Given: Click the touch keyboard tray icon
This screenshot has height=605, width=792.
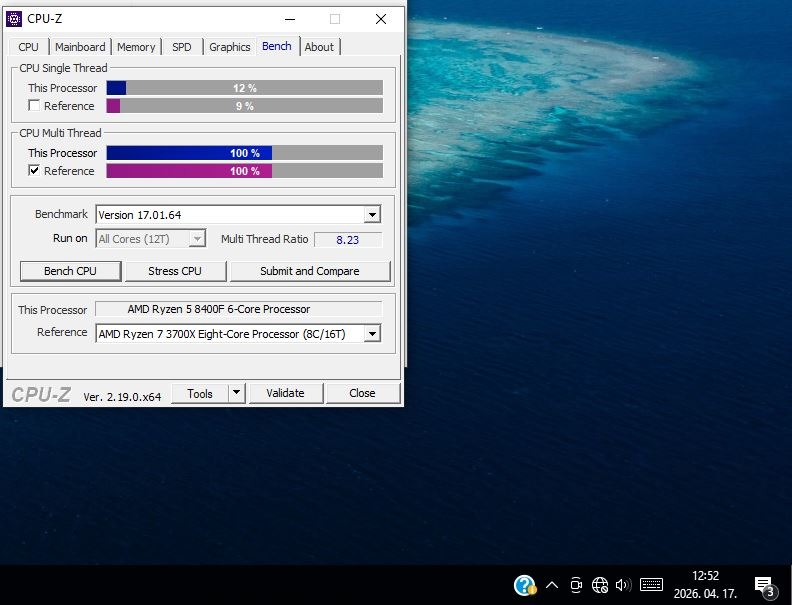Looking at the screenshot, I should (651, 585).
